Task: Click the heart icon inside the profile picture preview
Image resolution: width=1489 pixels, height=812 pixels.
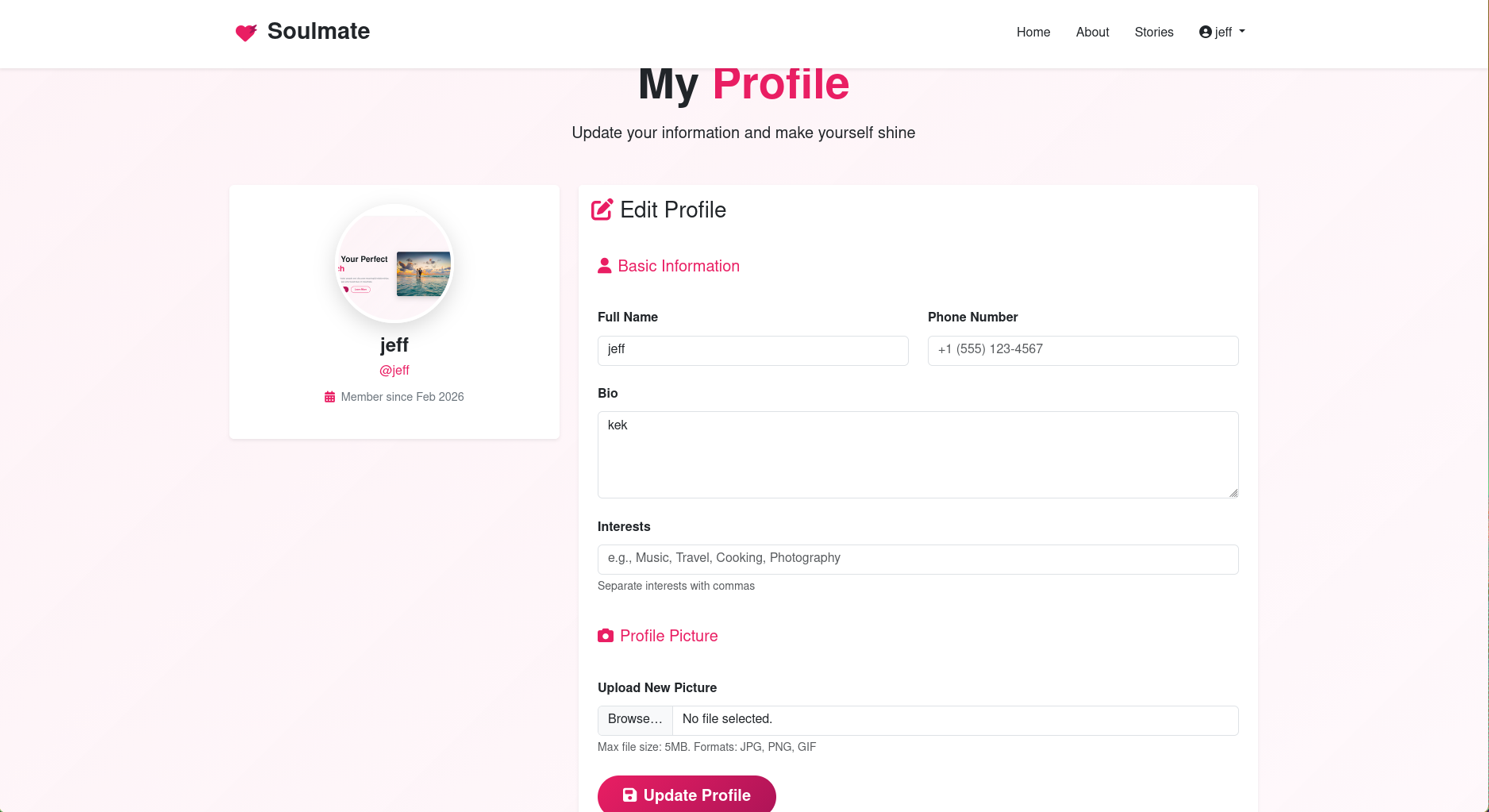Action: (346, 289)
